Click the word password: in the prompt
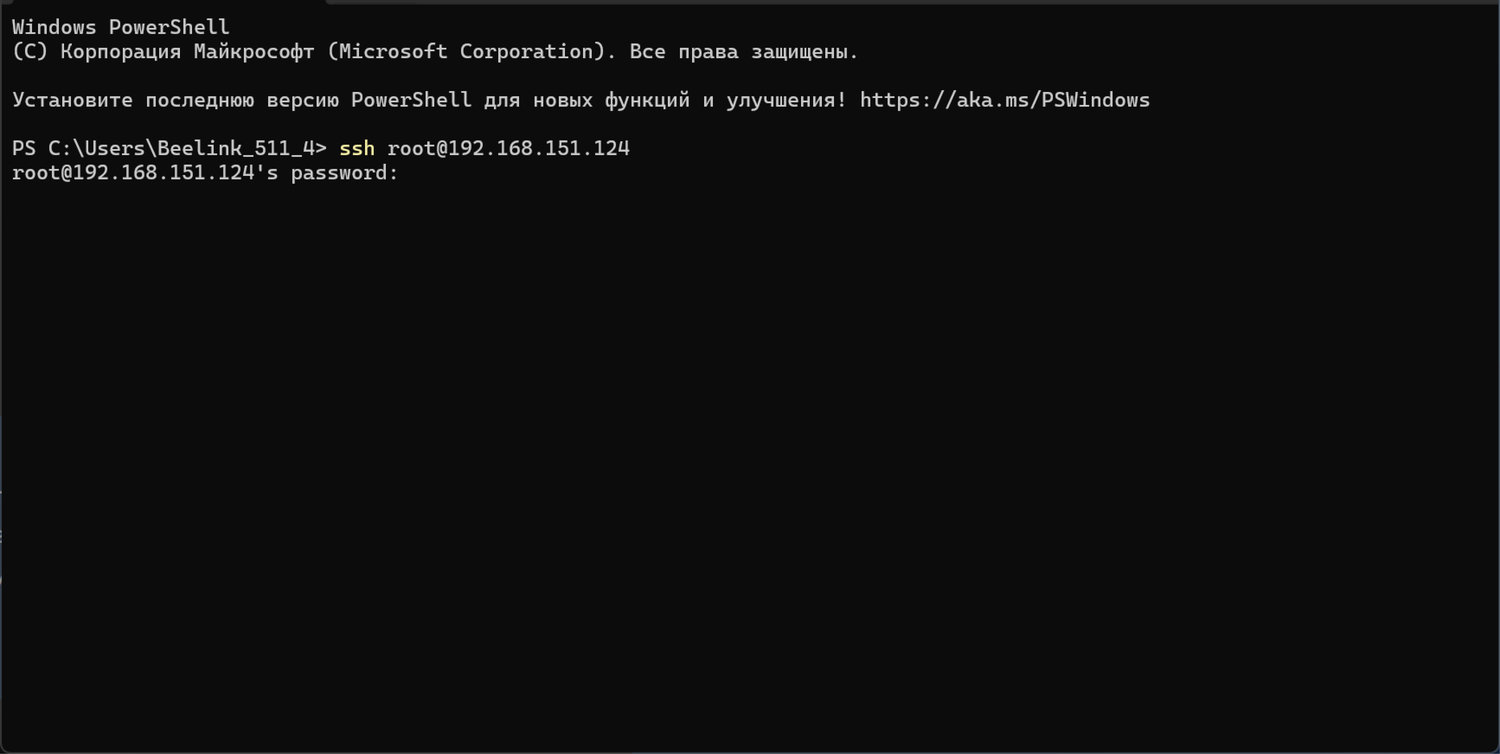Image resolution: width=1500 pixels, height=754 pixels. (344, 173)
